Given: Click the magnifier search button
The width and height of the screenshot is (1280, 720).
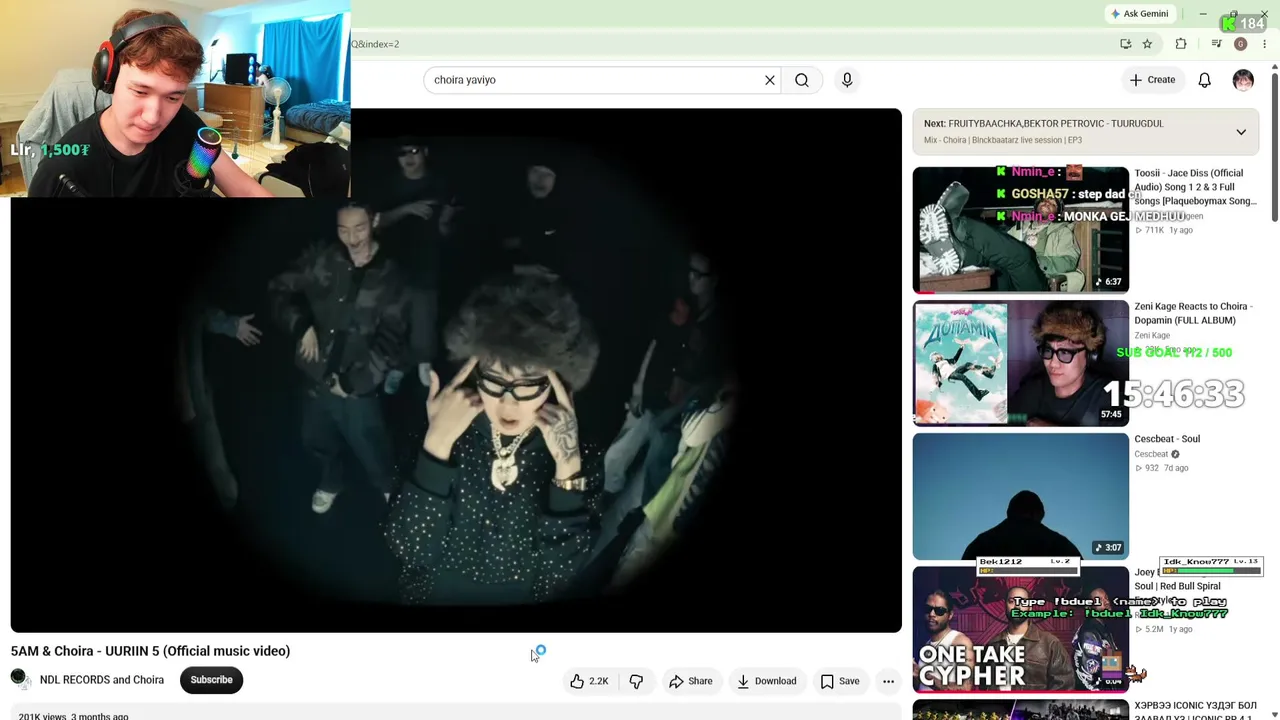Looking at the screenshot, I should (802, 80).
